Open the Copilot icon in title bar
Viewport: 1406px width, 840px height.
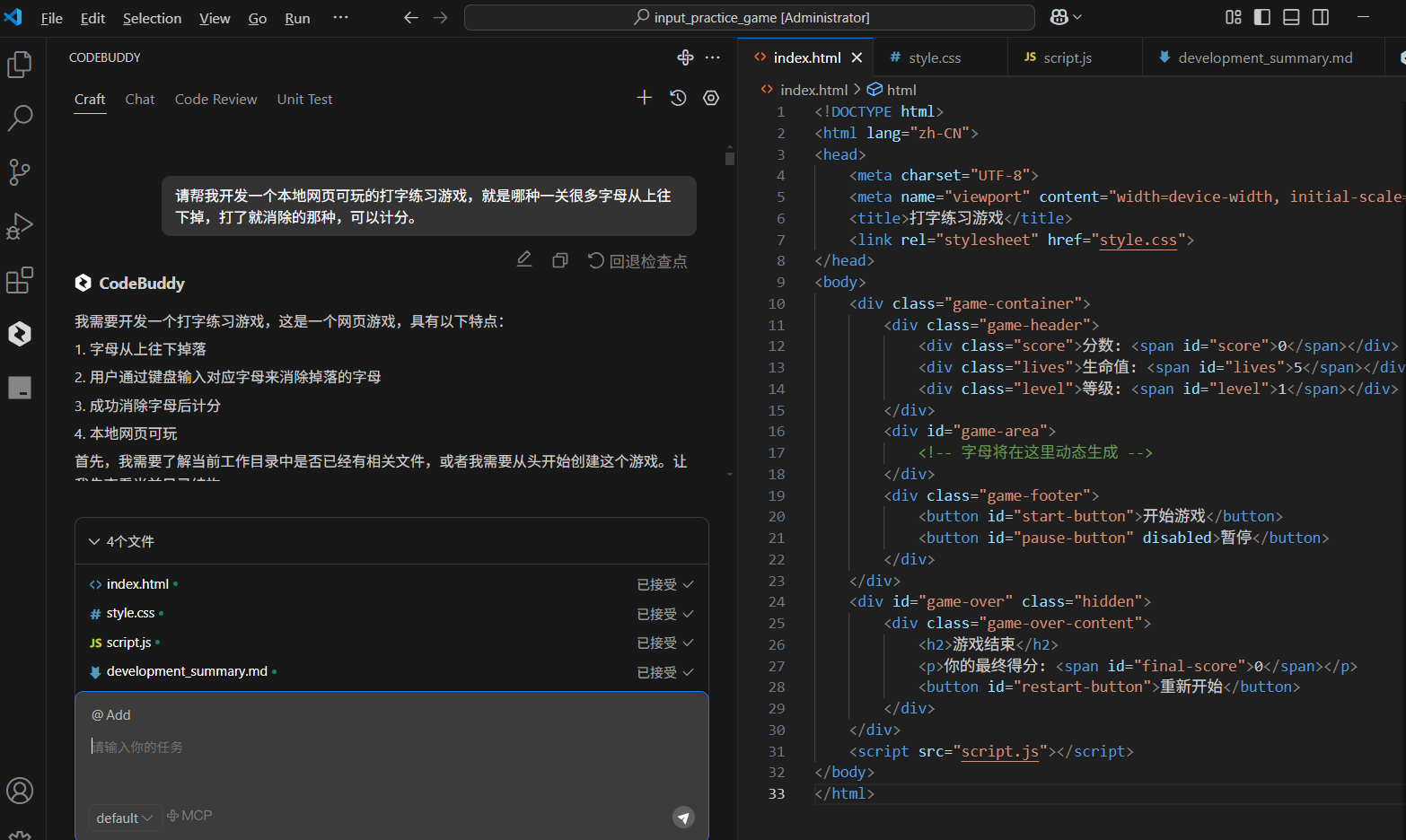(x=1065, y=17)
